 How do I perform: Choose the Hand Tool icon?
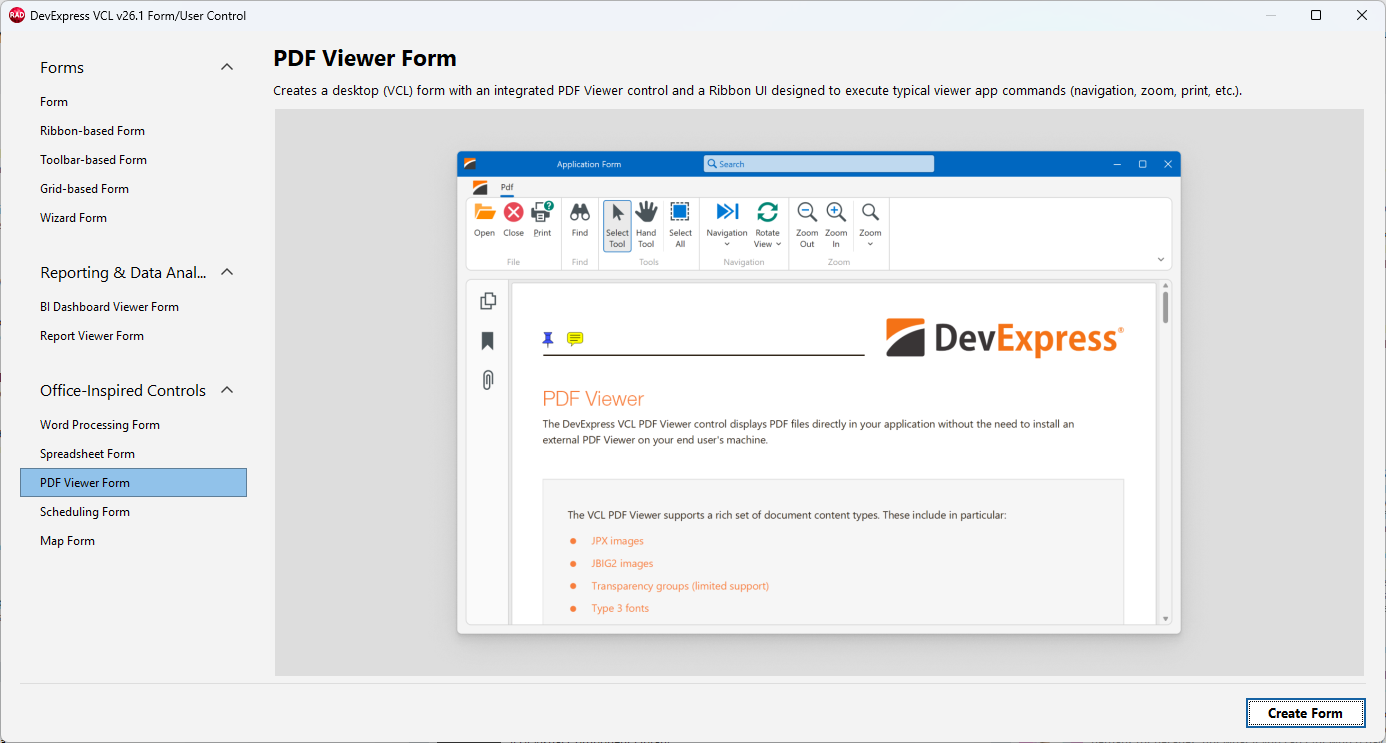[646, 212]
